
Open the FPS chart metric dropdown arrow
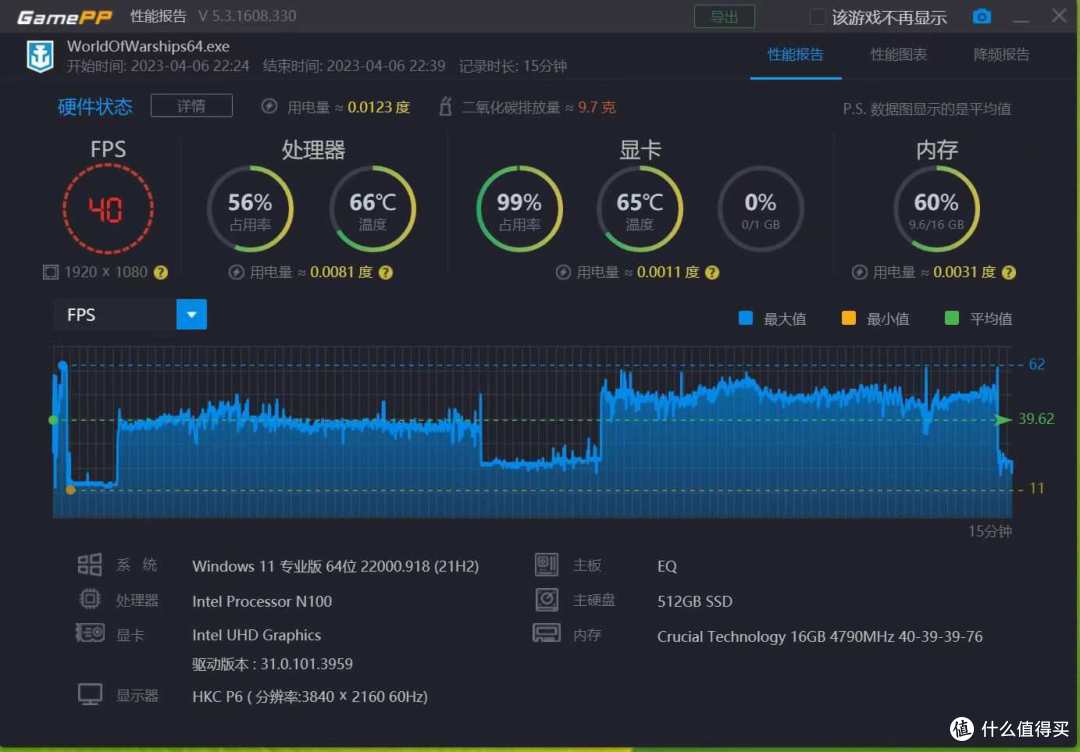(x=191, y=315)
